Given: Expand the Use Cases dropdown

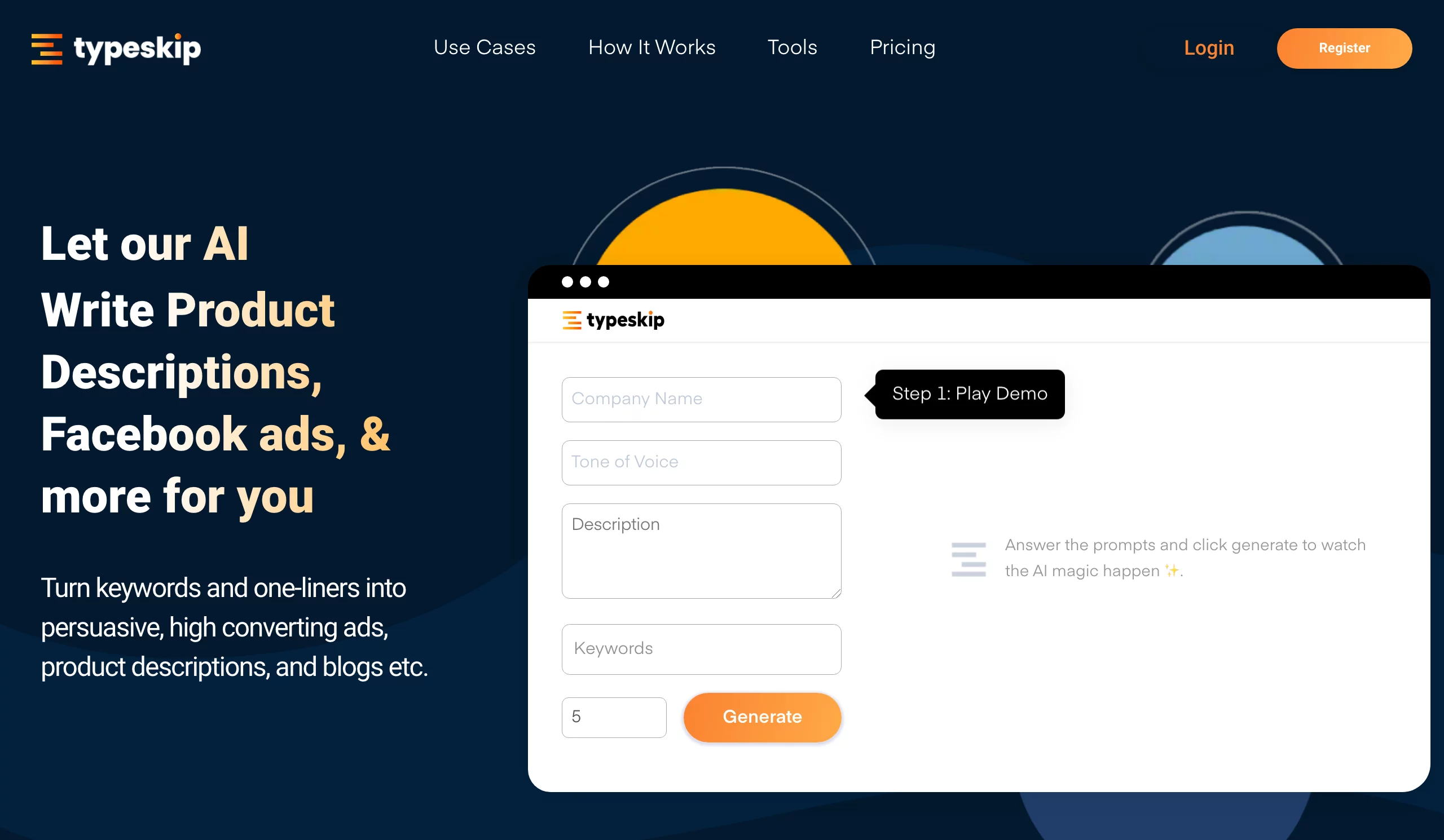Looking at the screenshot, I should pos(485,47).
